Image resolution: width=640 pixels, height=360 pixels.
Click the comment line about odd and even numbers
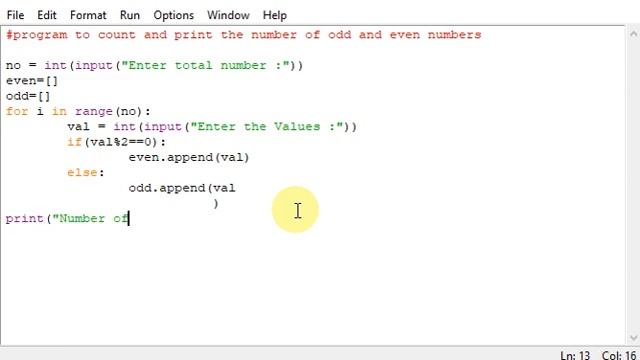[x=244, y=35]
